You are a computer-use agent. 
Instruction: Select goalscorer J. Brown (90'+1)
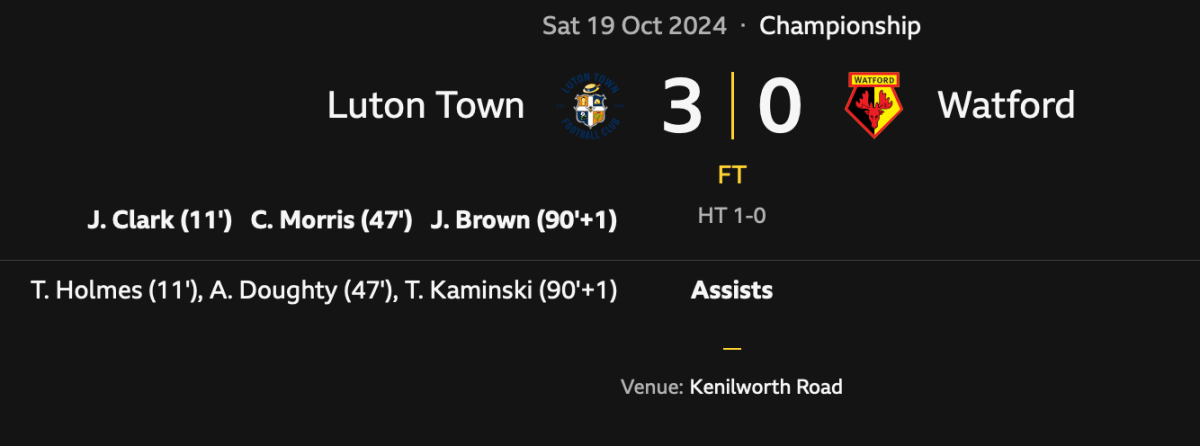coord(523,221)
